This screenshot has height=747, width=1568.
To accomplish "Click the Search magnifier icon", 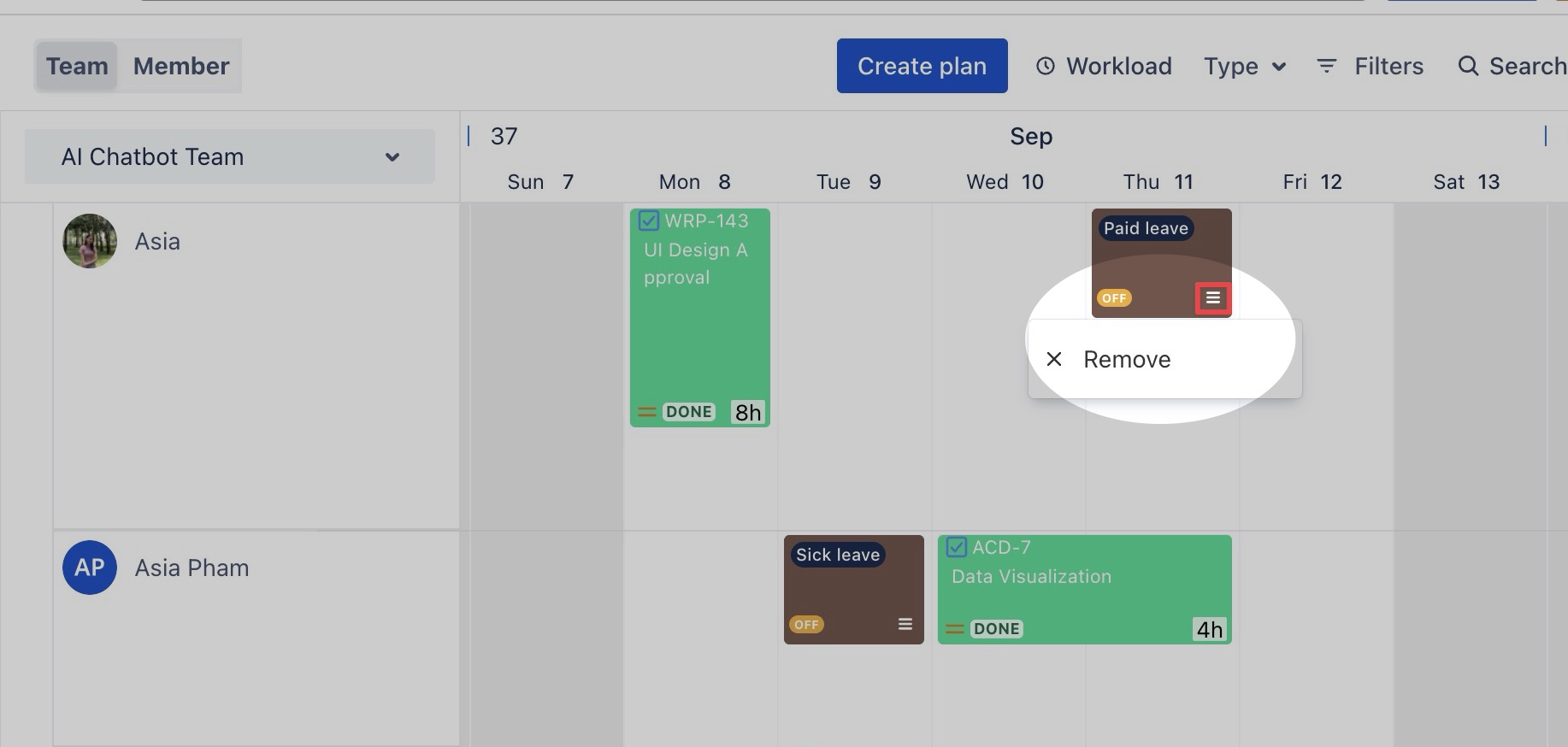I will coord(1468,66).
